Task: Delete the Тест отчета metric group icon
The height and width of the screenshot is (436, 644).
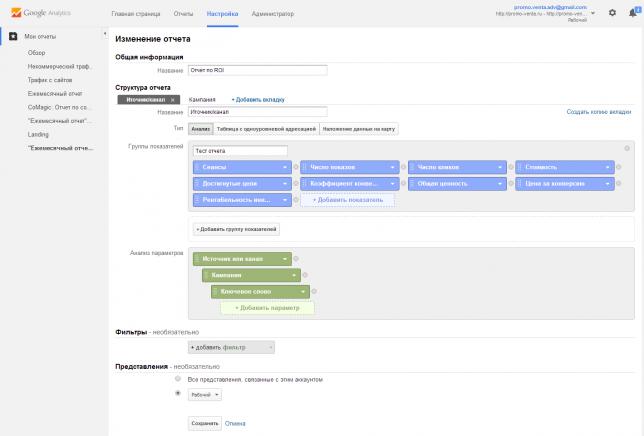Action: (x=627, y=150)
